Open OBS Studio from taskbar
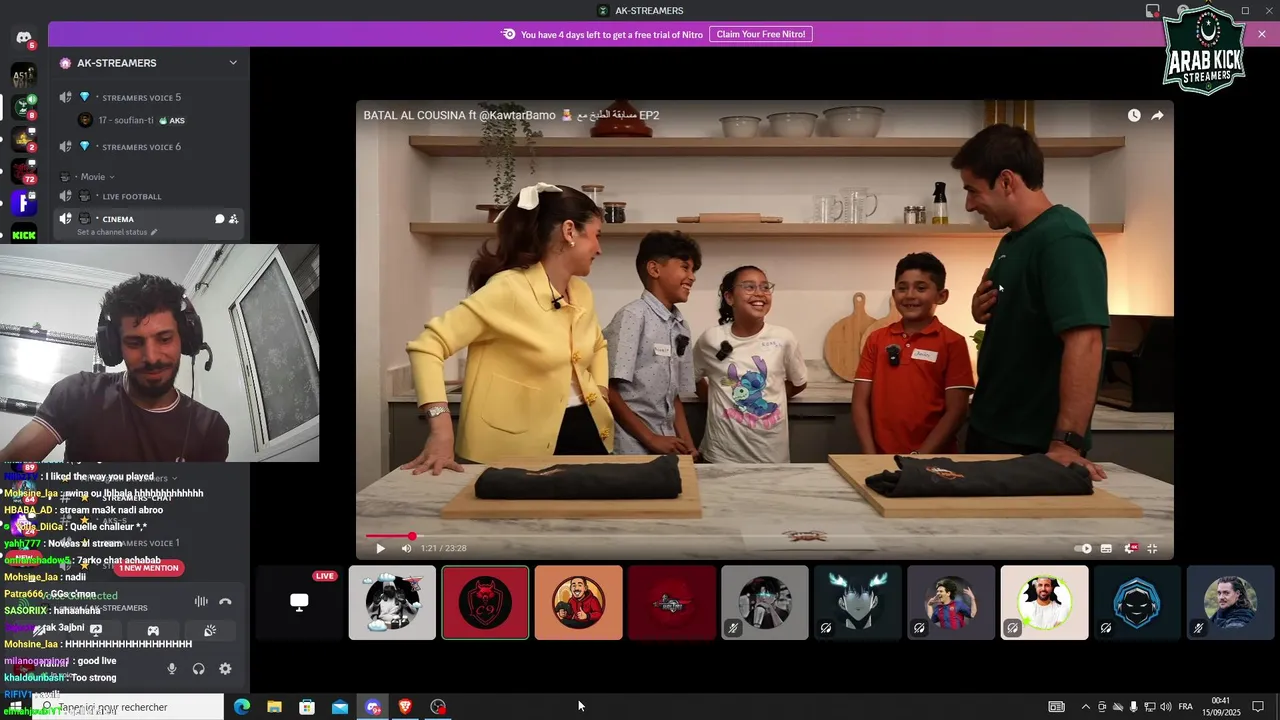Image resolution: width=1280 pixels, height=720 pixels. pyautogui.click(x=438, y=707)
